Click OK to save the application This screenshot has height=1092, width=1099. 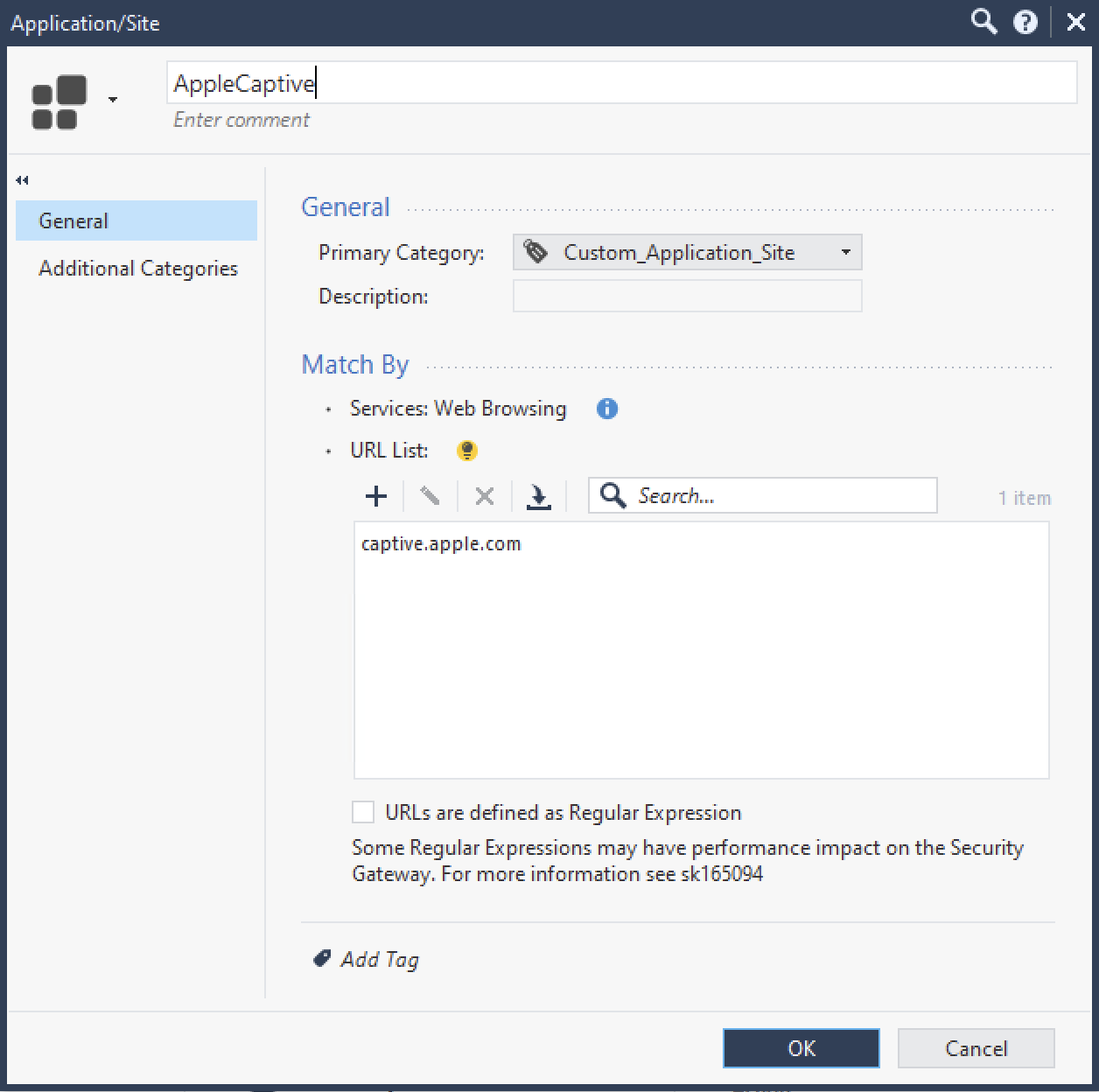click(x=801, y=1048)
